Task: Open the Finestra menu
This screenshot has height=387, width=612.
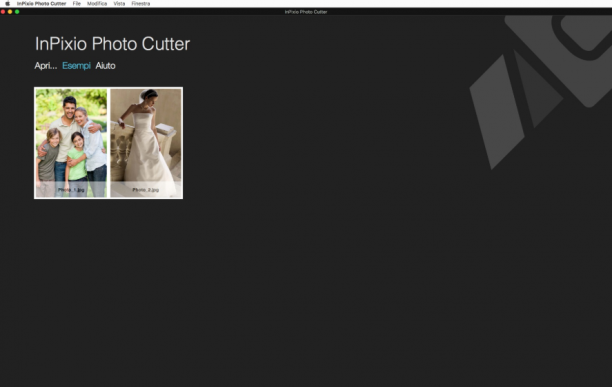Action: pos(141,4)
